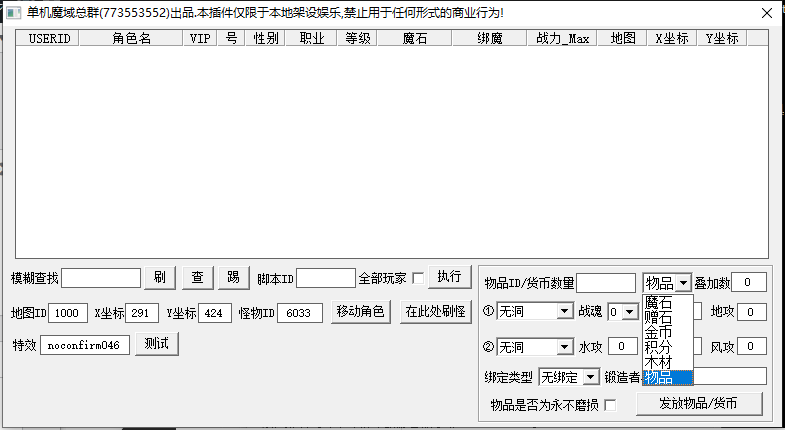785x430 pixels.
Task: Toggle the 全部玩家 checkbox
Action: (x=418, y=278)
